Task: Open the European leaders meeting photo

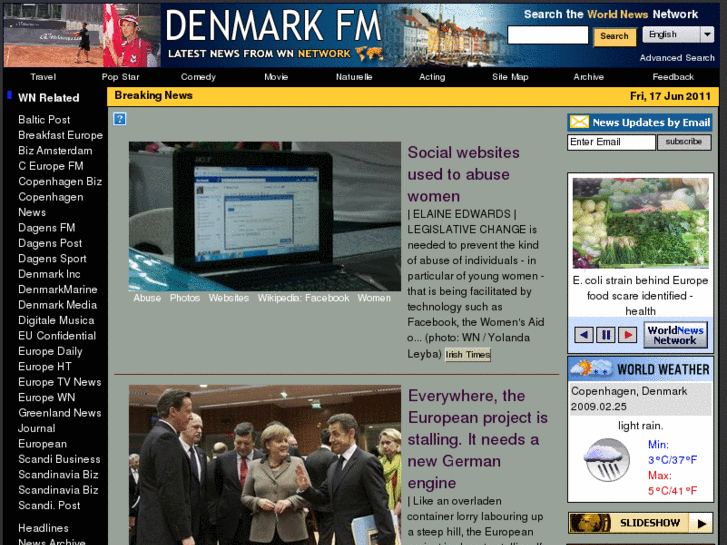Action: click(x=265, y=465)
